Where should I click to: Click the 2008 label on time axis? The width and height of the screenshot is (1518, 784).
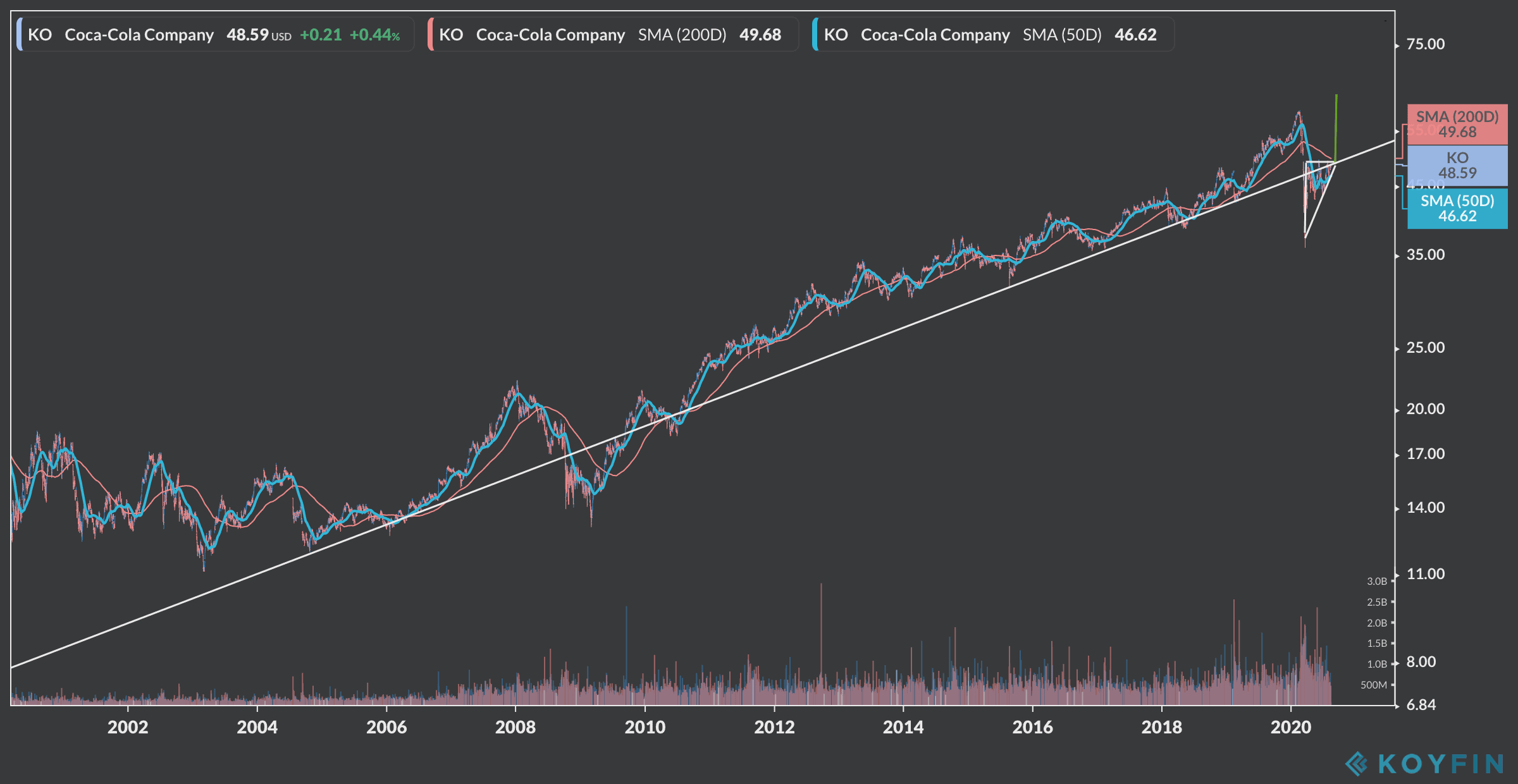(x=515, y=727)
